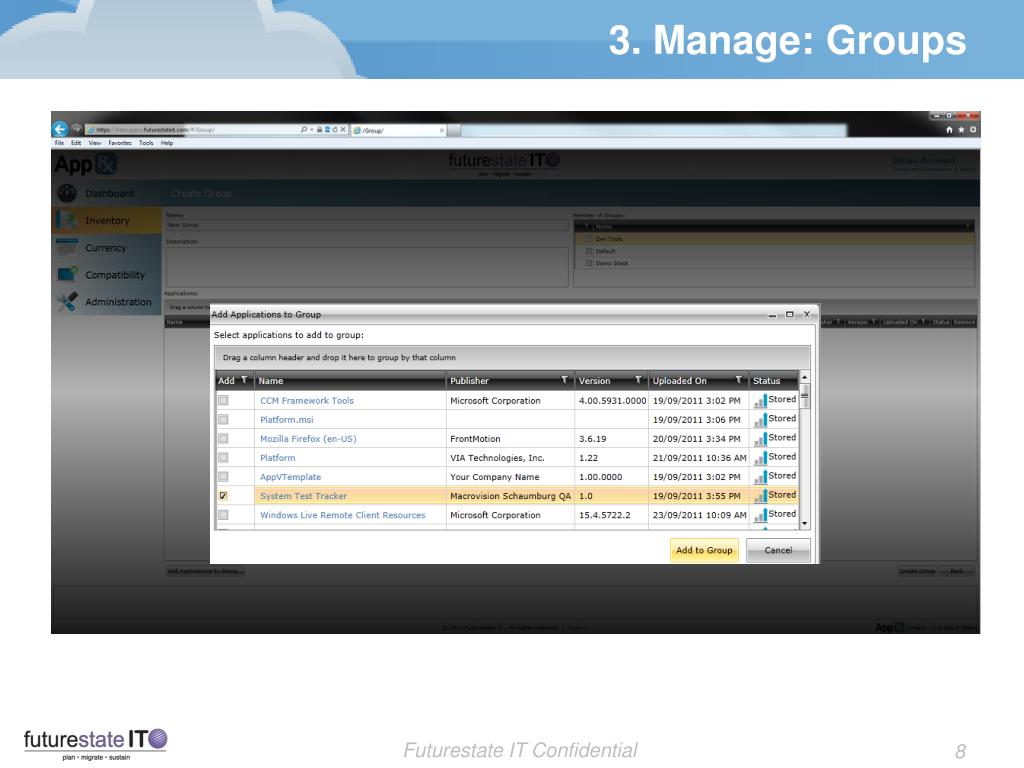Click status bars icon for CCM Framework Tools
The image size is (1024, 768).
(760, 400)
